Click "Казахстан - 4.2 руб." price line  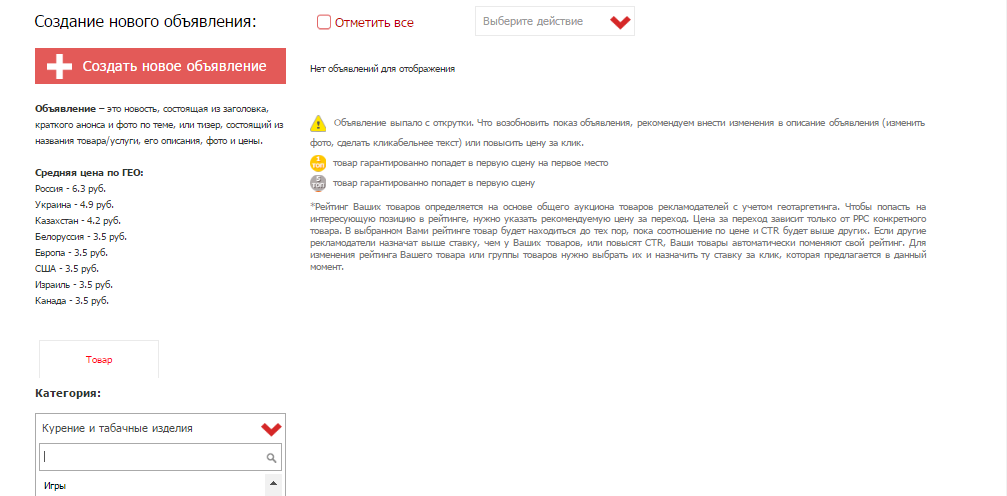pyautogui.click(x=78, y=221)
